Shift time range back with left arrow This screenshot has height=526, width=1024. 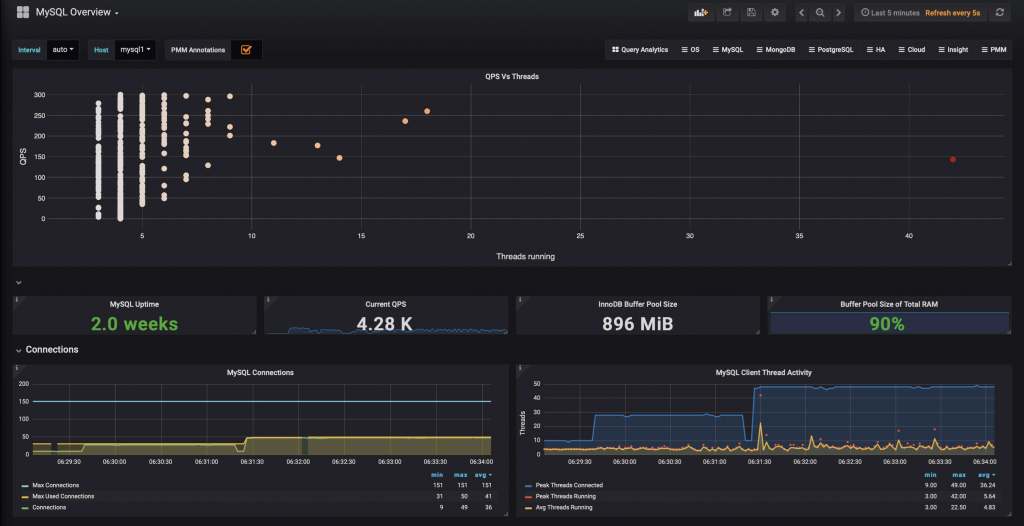pyautogui.click(x=802, y=13)
